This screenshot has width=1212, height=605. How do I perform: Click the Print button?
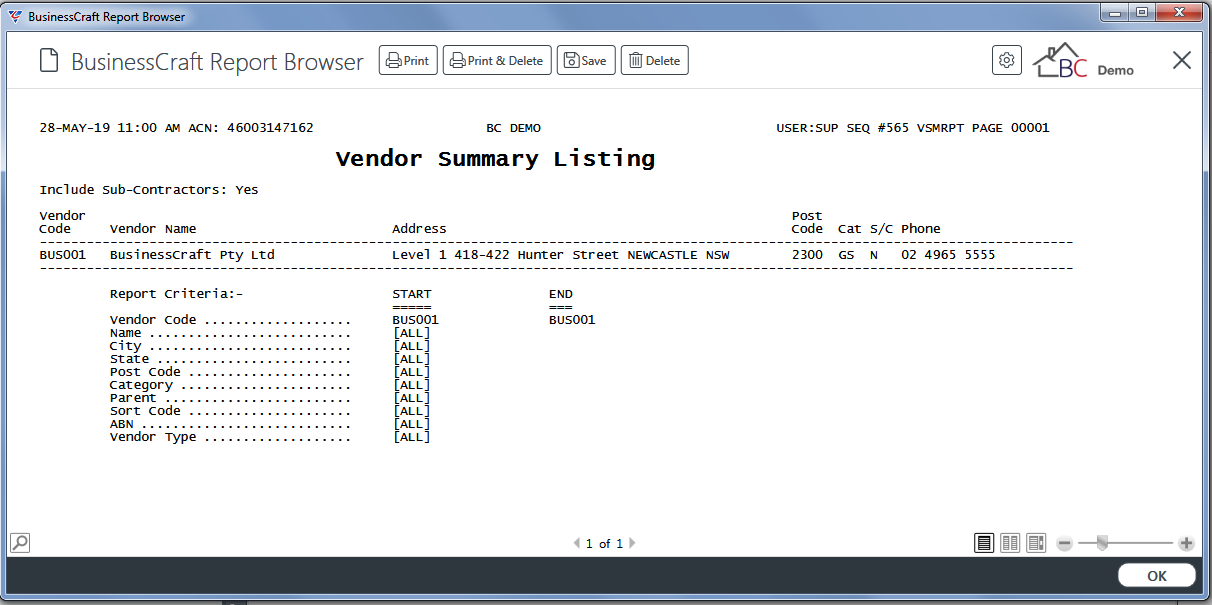point(408,60)
